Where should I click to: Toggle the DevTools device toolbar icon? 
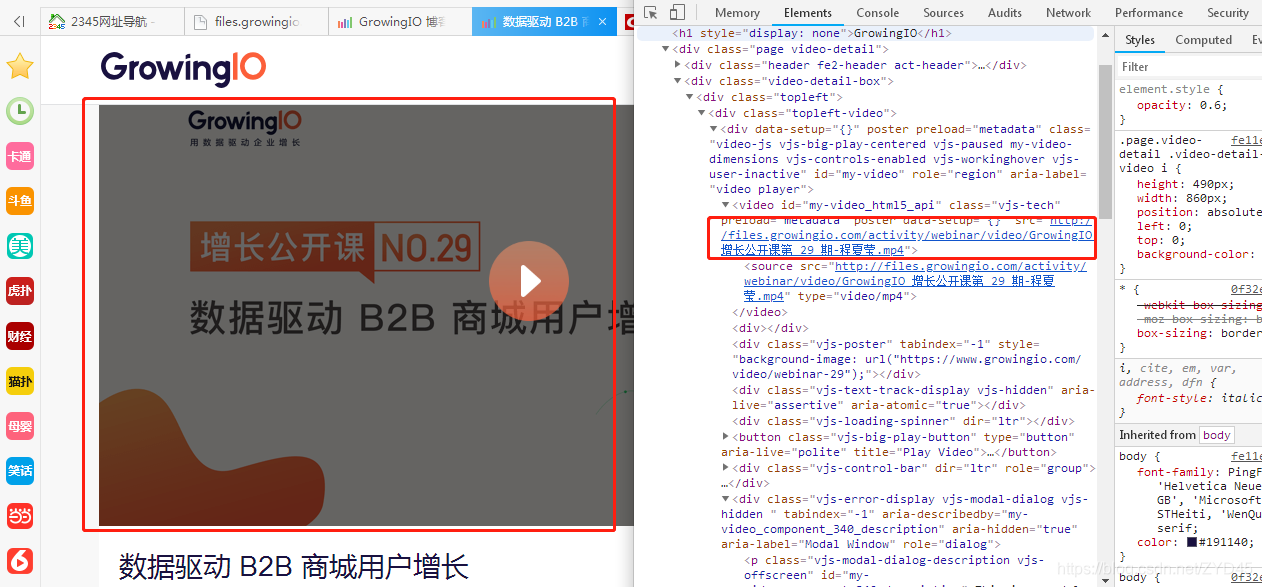click(x=677, y=13)
